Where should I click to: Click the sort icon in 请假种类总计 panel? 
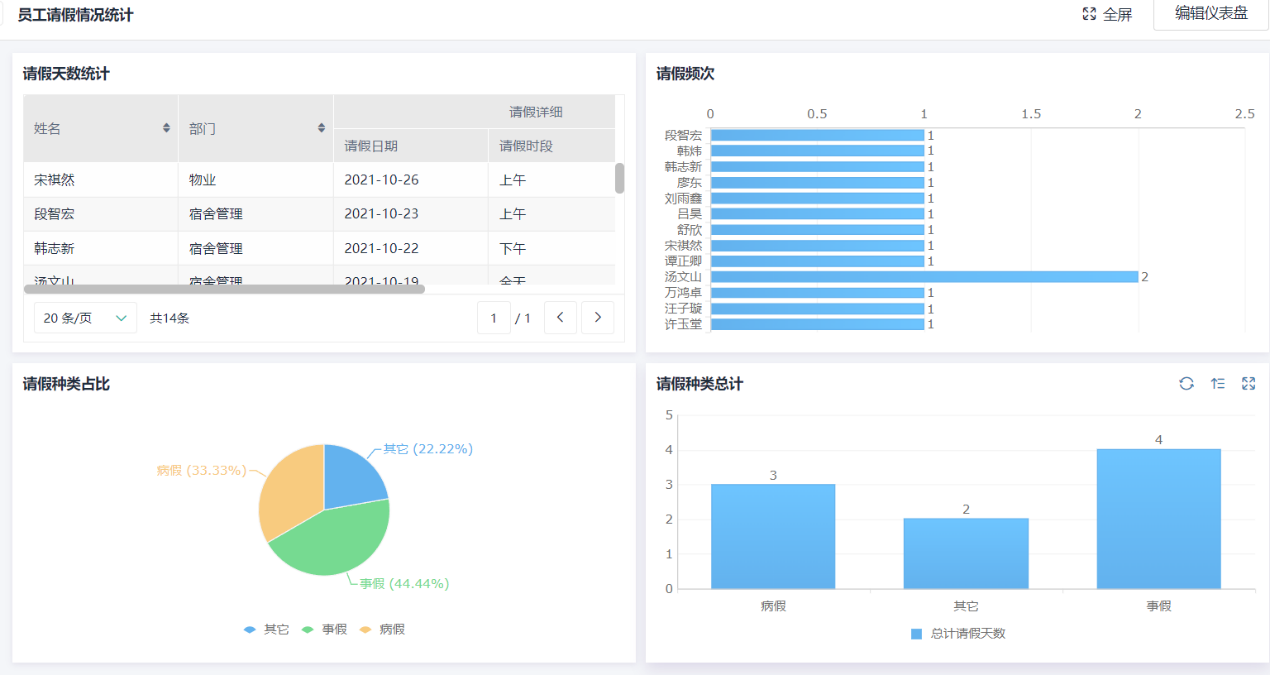(1217, 384)
